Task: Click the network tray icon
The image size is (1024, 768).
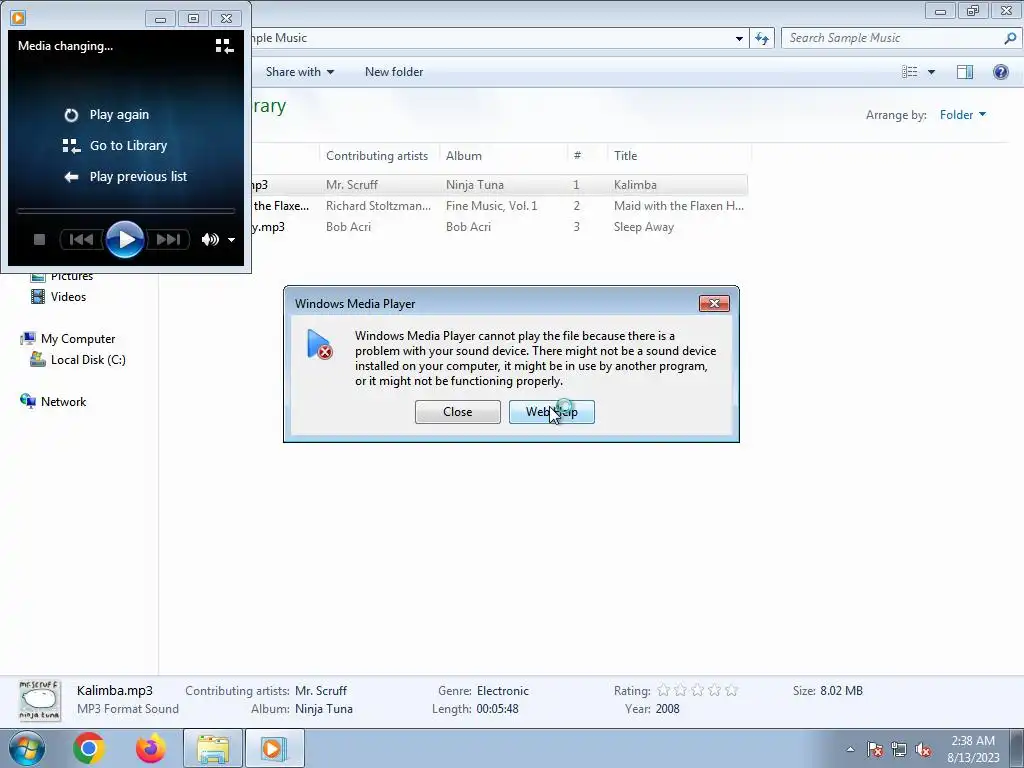Action: click(x=899, y=749)
